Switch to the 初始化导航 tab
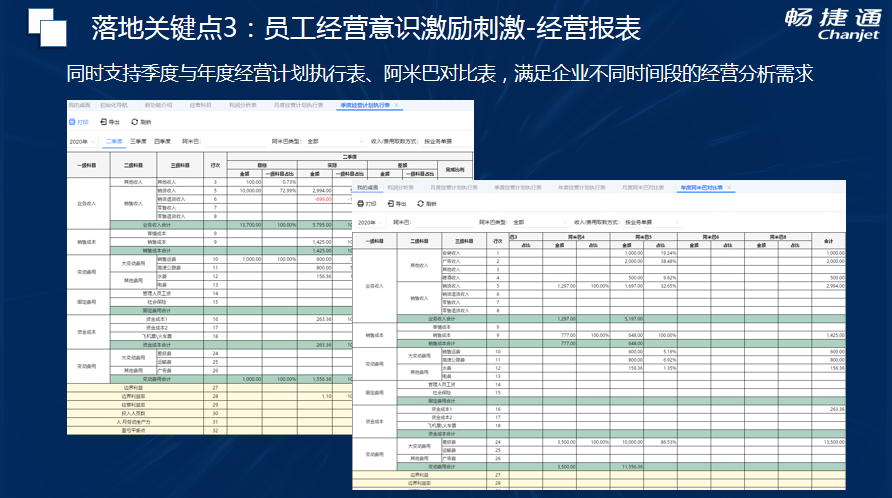The width and height of the screenshot is (892, 498). (x=114, y=105)
